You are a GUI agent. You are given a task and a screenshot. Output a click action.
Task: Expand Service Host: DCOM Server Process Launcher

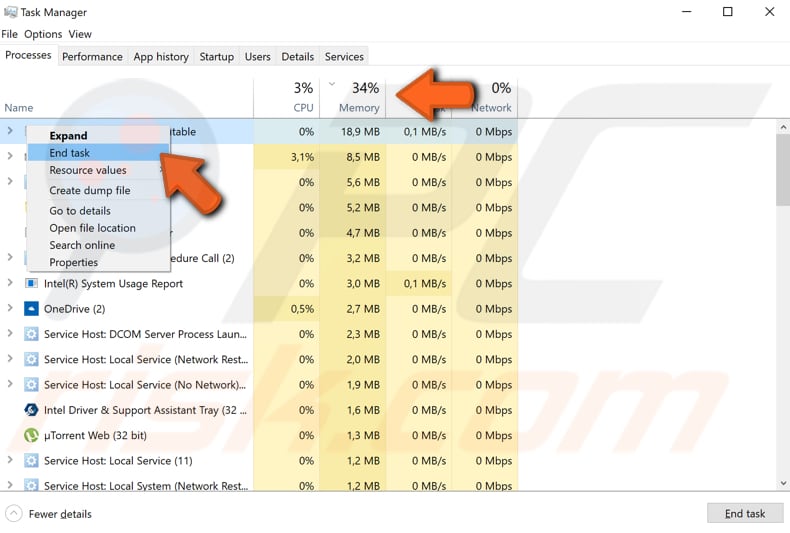click(10, 333)
